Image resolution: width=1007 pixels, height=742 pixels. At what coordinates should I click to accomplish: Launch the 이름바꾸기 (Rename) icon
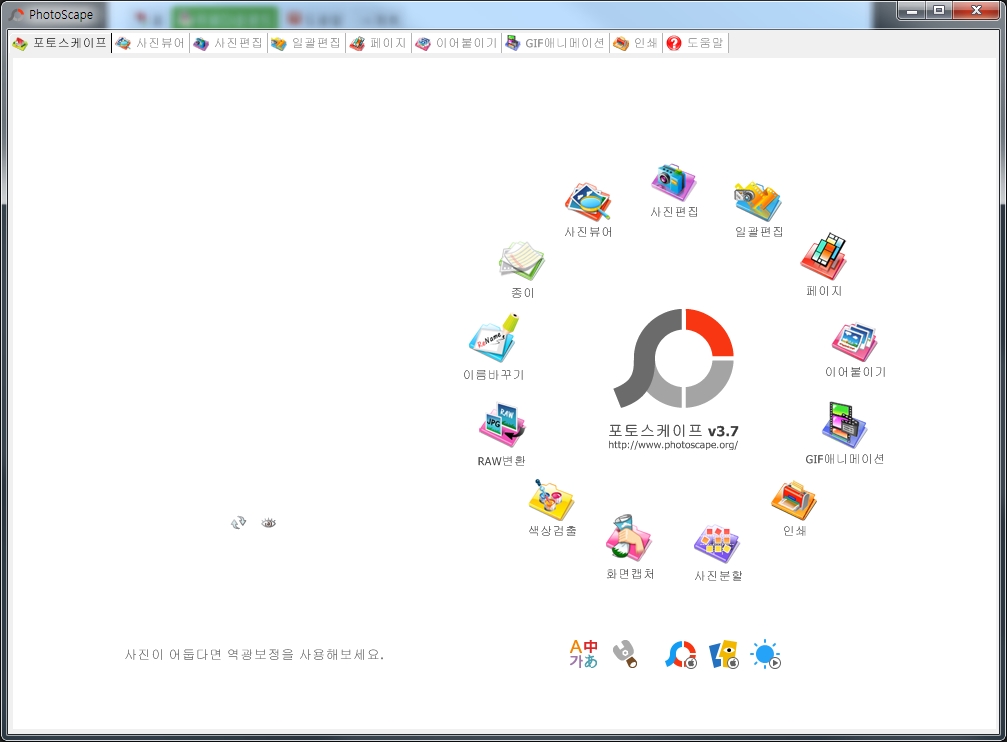coord(493,338)
